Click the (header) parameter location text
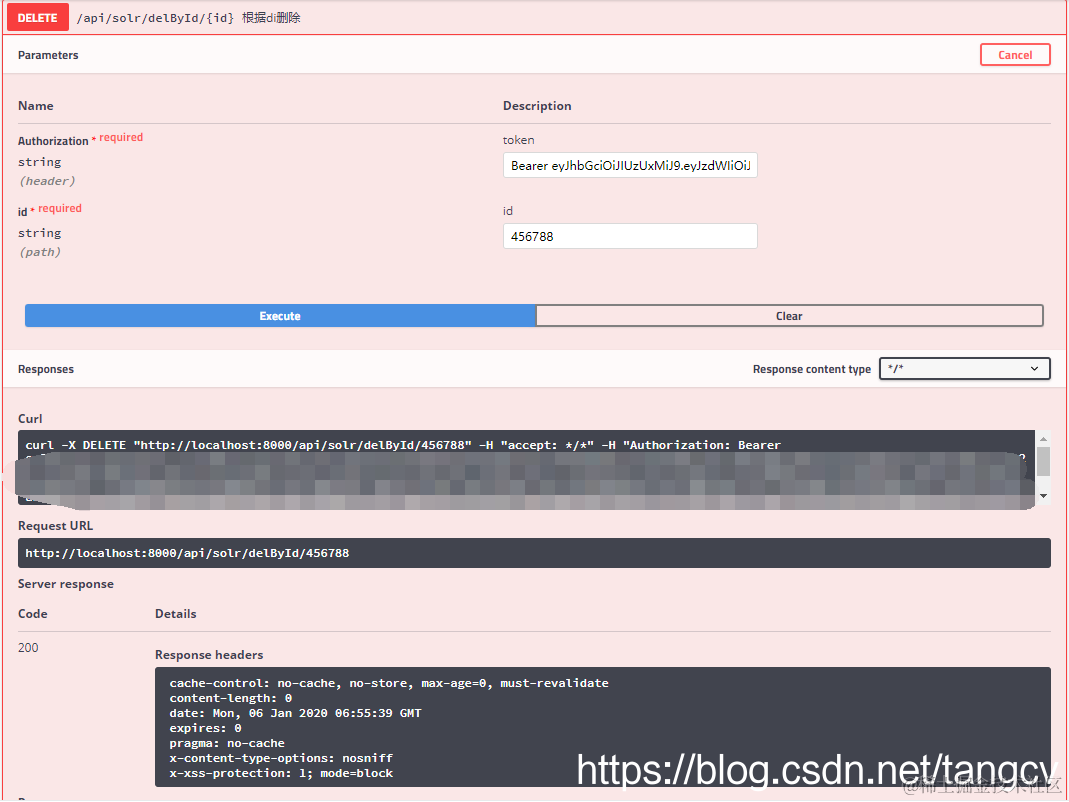 point(47,181)
